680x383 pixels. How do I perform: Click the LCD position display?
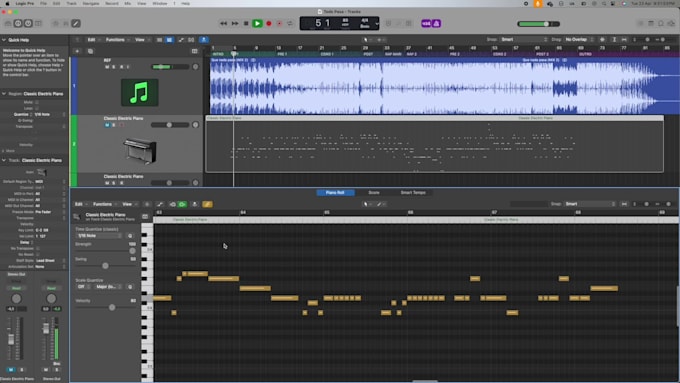coord(322,23)
